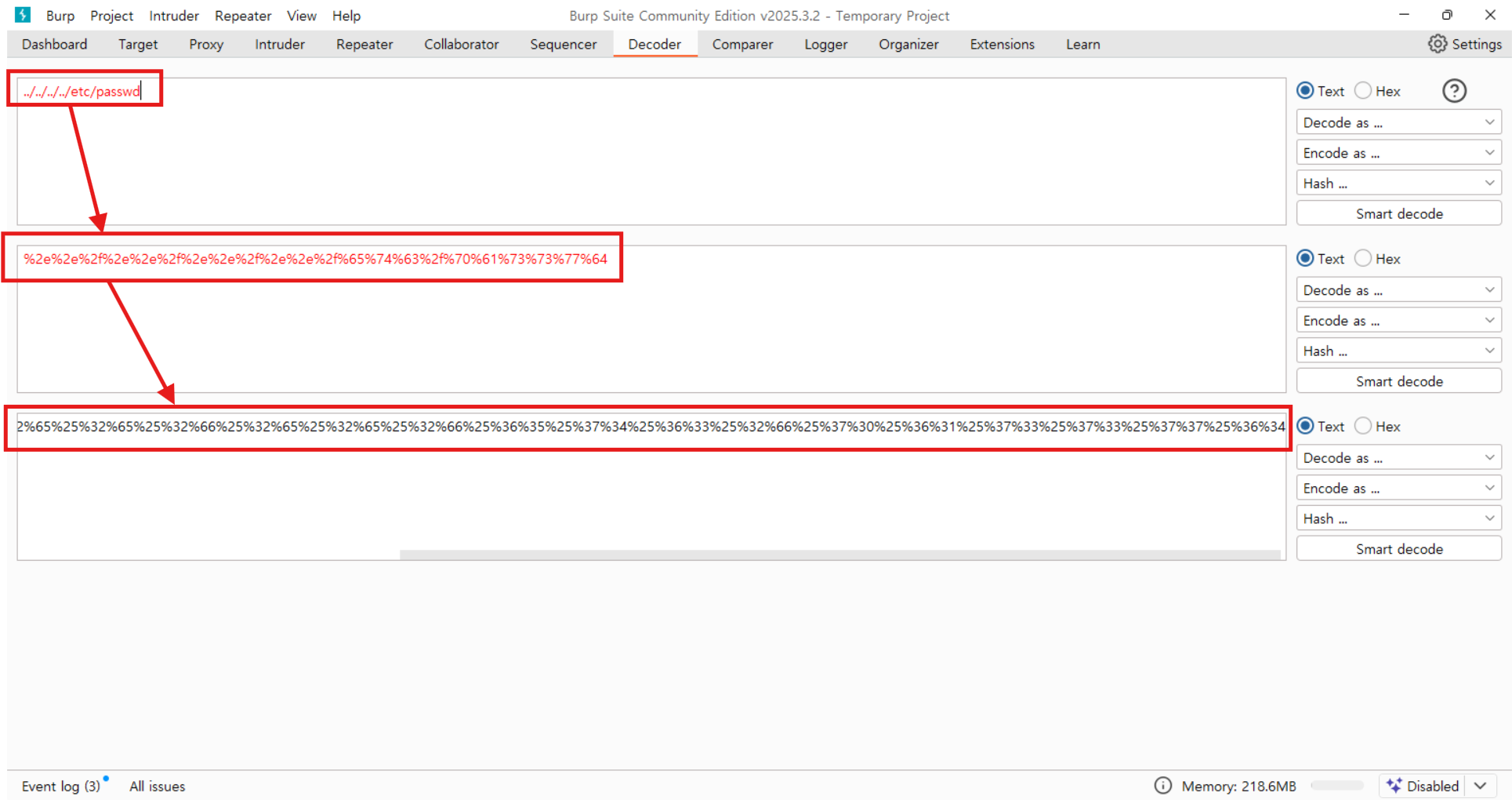Screen dimensions: 1512x800
Task: Switch to the Learn tab
Action: point(1082,45)
